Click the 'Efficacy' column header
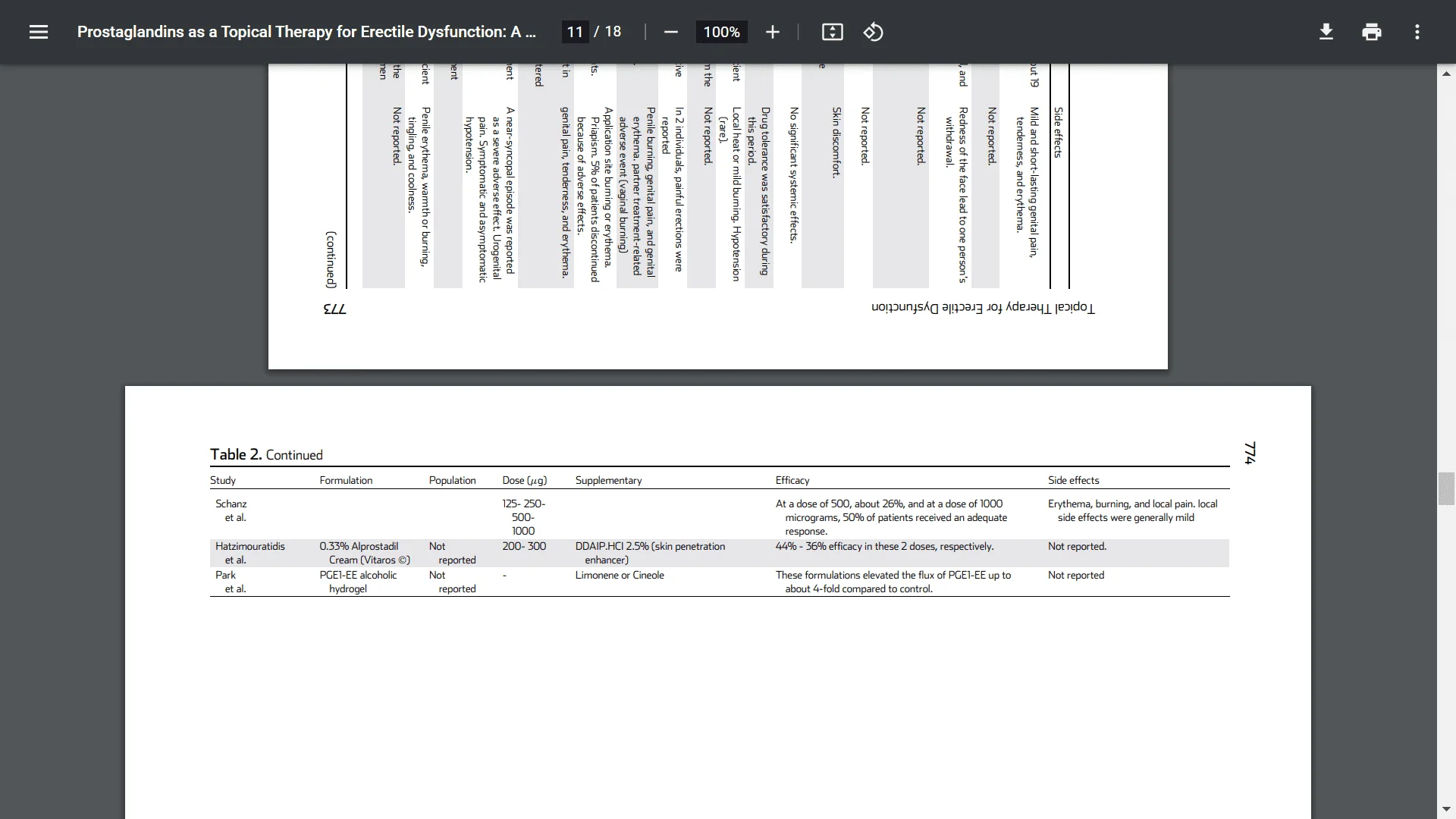This screenshot has width=1456, height=819. (x=792, y=480)
